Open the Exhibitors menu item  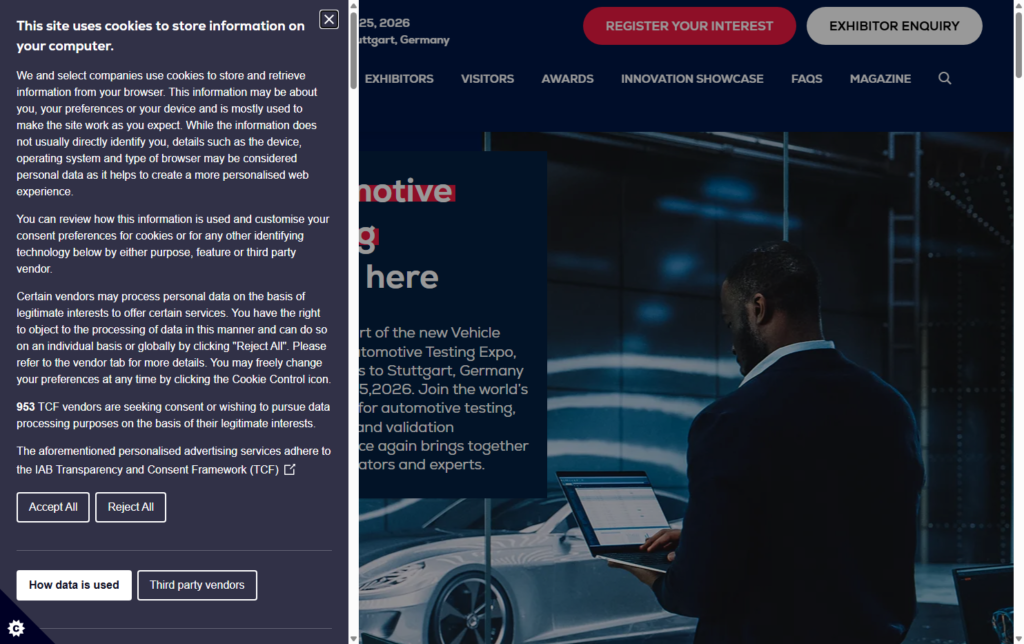tap(399, 78)
